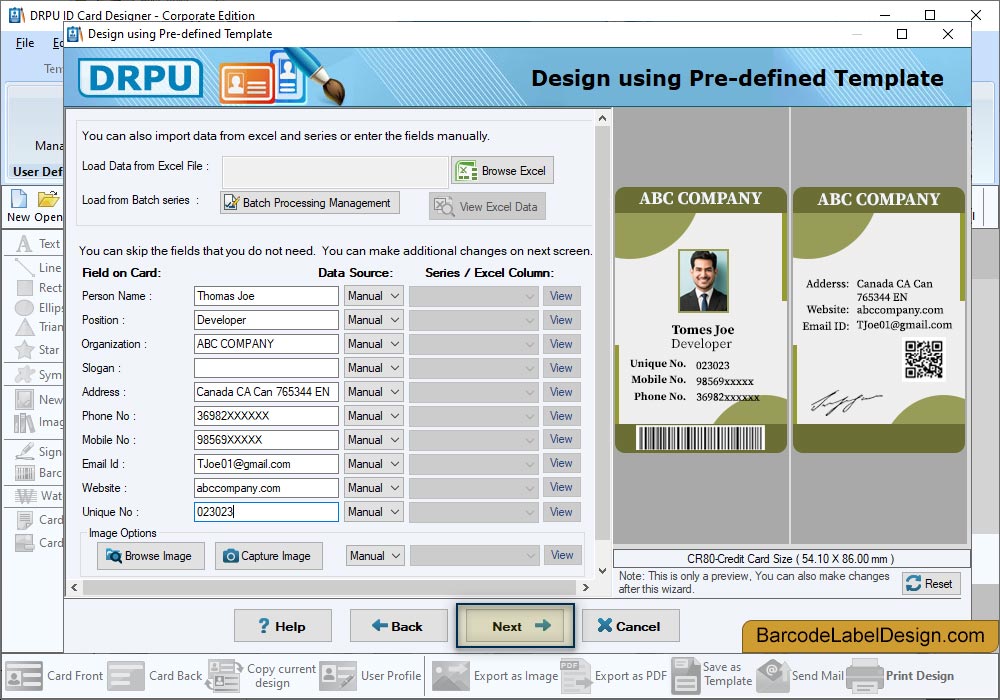Click the Load Data from Excel File field

[x=335, y=172]
